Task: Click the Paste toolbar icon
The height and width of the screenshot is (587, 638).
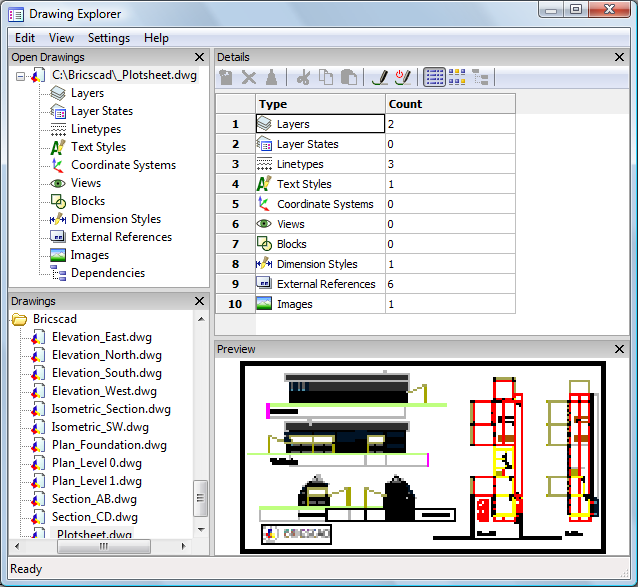Action: (349, 77)
